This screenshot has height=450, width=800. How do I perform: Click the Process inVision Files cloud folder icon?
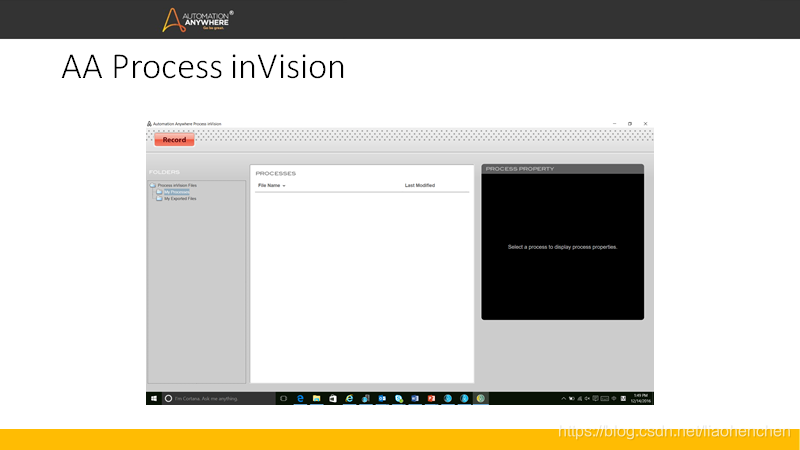pos(153,185)
